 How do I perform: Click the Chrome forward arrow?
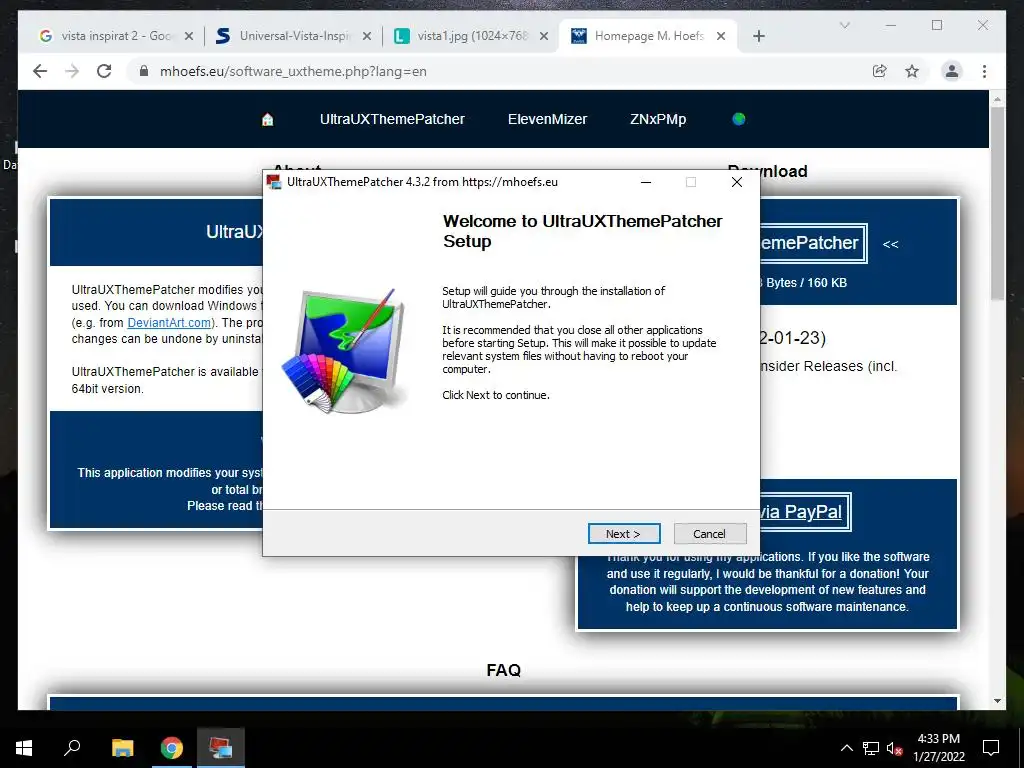tap(72, 71)
